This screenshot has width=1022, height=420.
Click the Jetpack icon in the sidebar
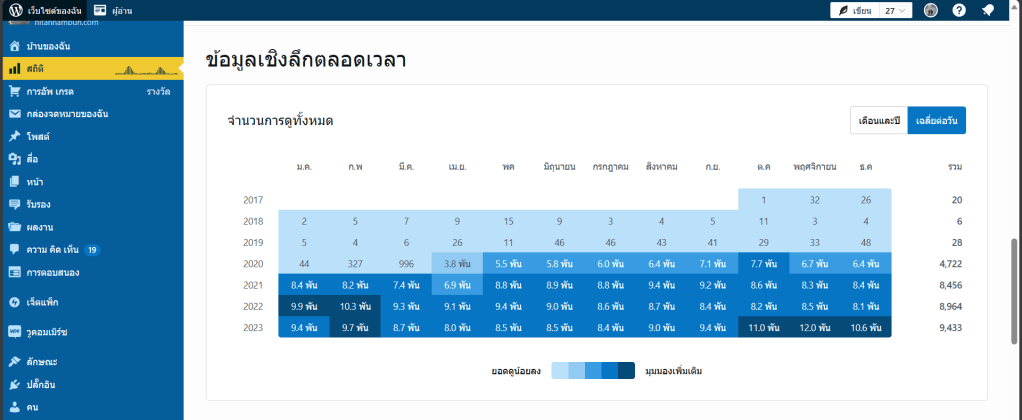(x=15, y=301)
